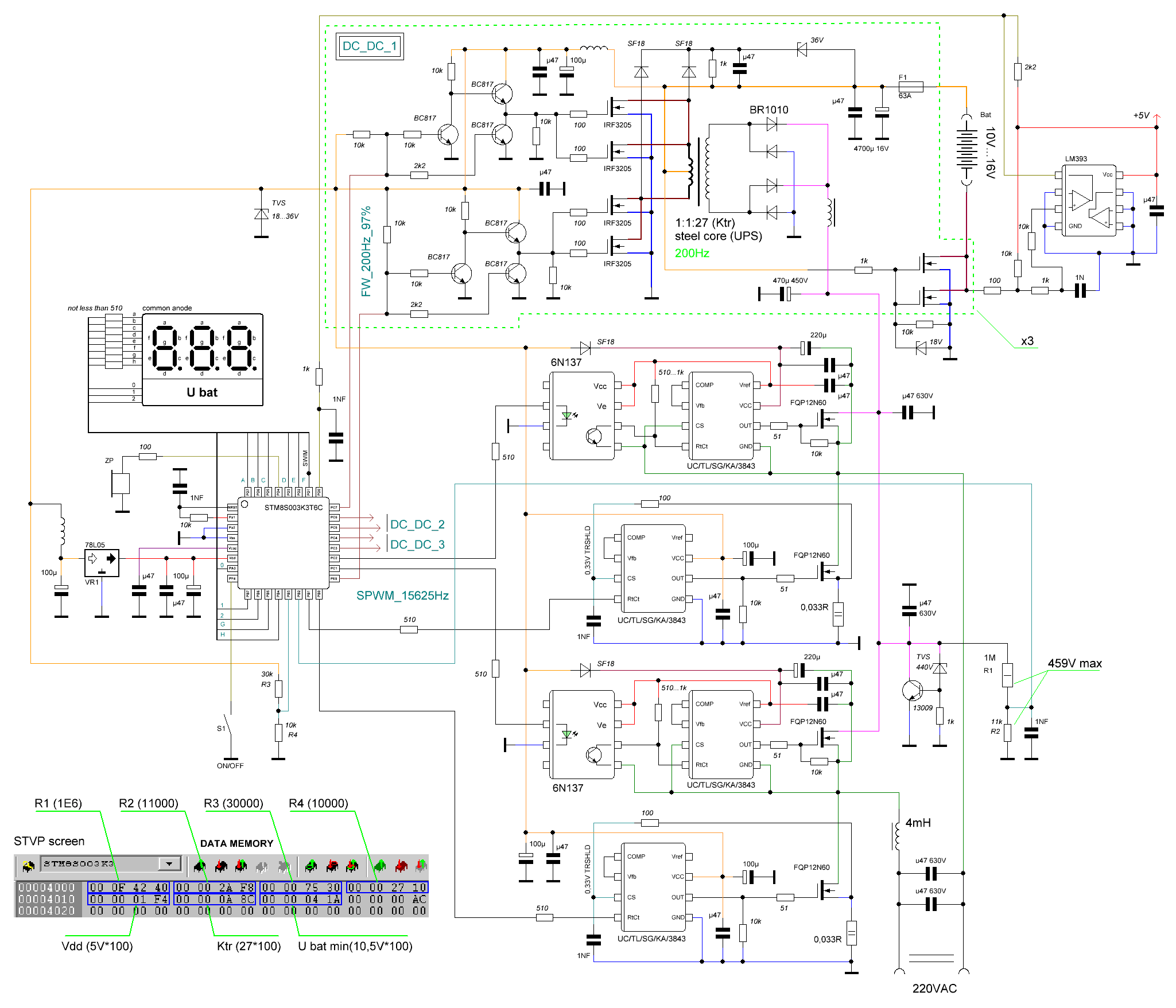The image size is (1176, 1008).
Task: Click the plain black chip toolbar icon
Action: coord(200,866)
